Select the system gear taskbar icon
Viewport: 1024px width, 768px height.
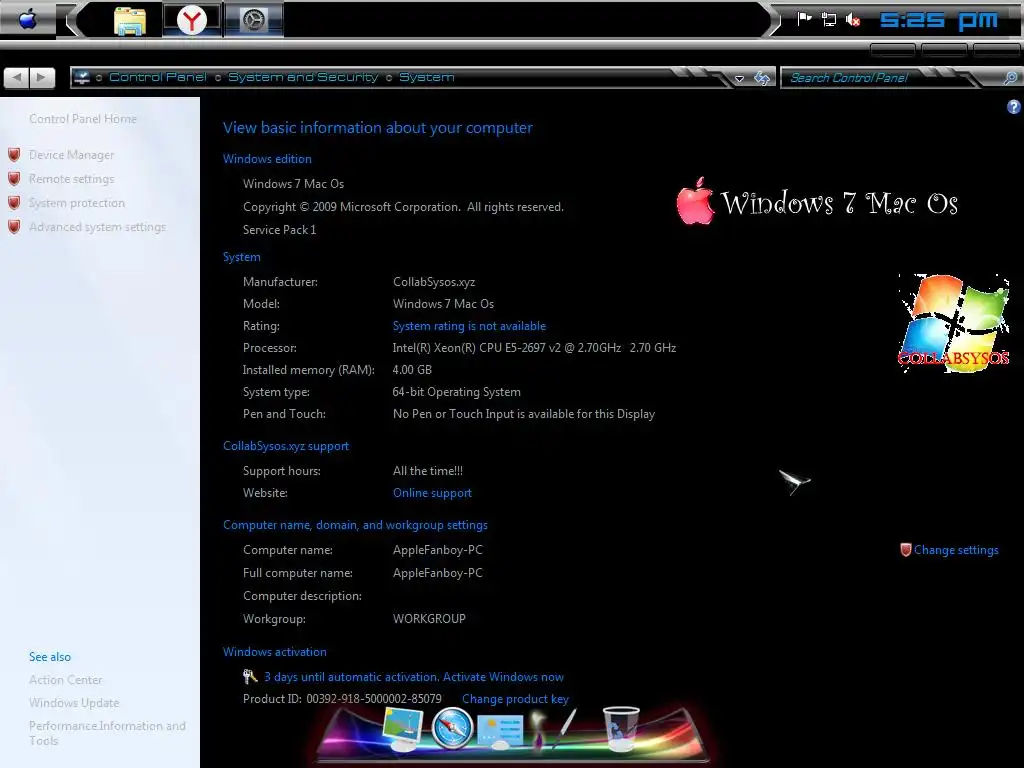253,20
